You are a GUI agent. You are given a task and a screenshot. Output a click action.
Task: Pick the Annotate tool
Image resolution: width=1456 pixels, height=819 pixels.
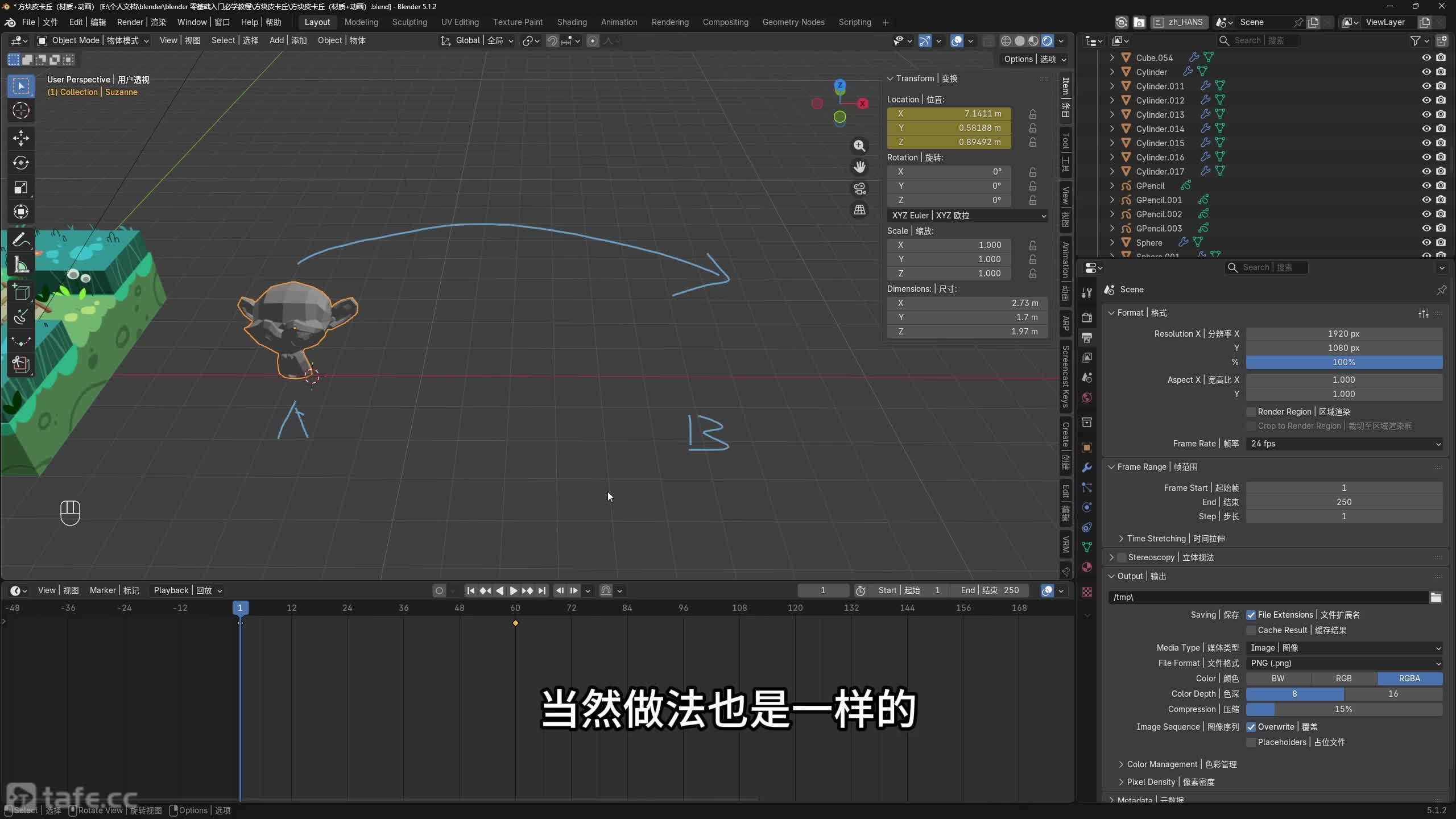click(21, 239)
